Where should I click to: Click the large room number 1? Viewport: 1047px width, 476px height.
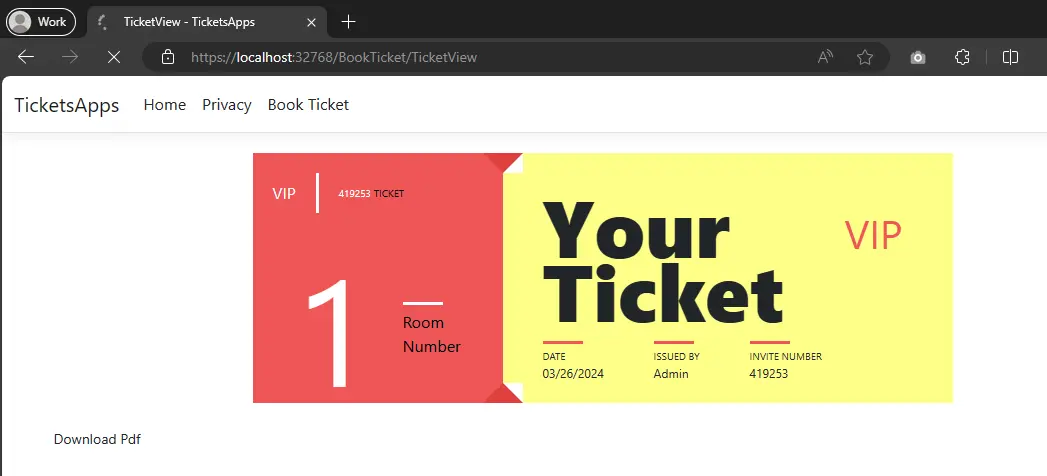(329, 332)
